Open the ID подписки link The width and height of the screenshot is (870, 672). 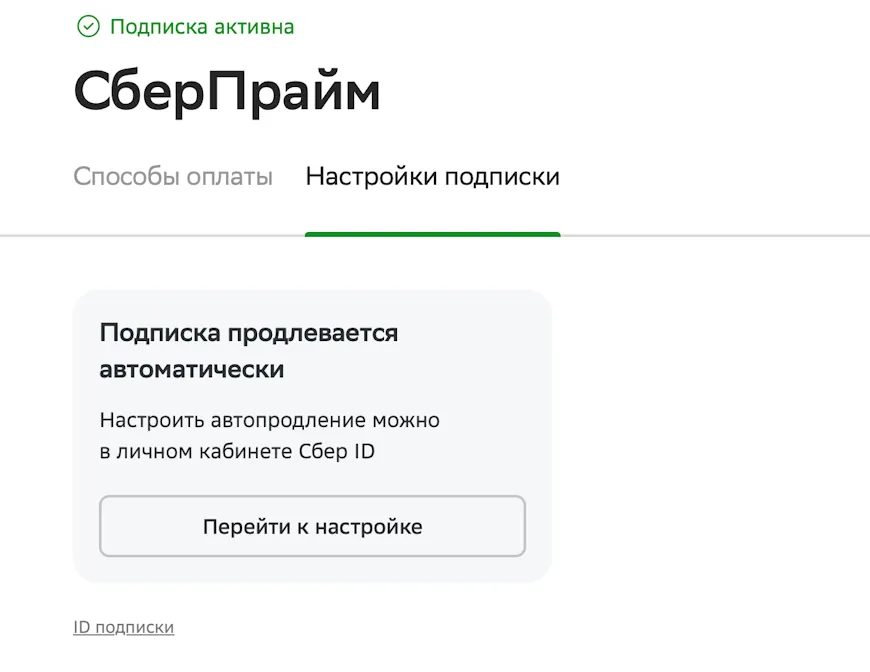click(123, 627)
